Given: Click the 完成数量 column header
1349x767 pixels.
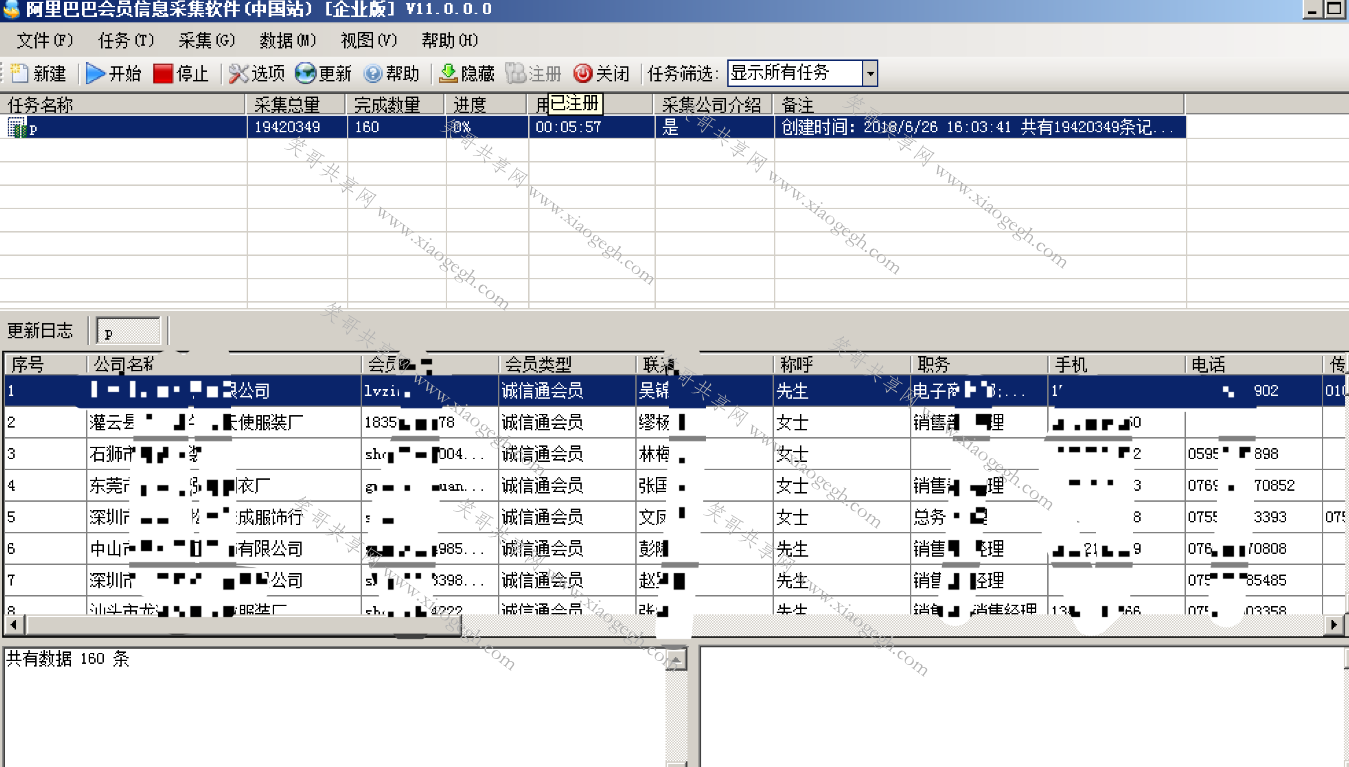Looking at the screenshot, I should pyautogui.click(x=396, y=104).
